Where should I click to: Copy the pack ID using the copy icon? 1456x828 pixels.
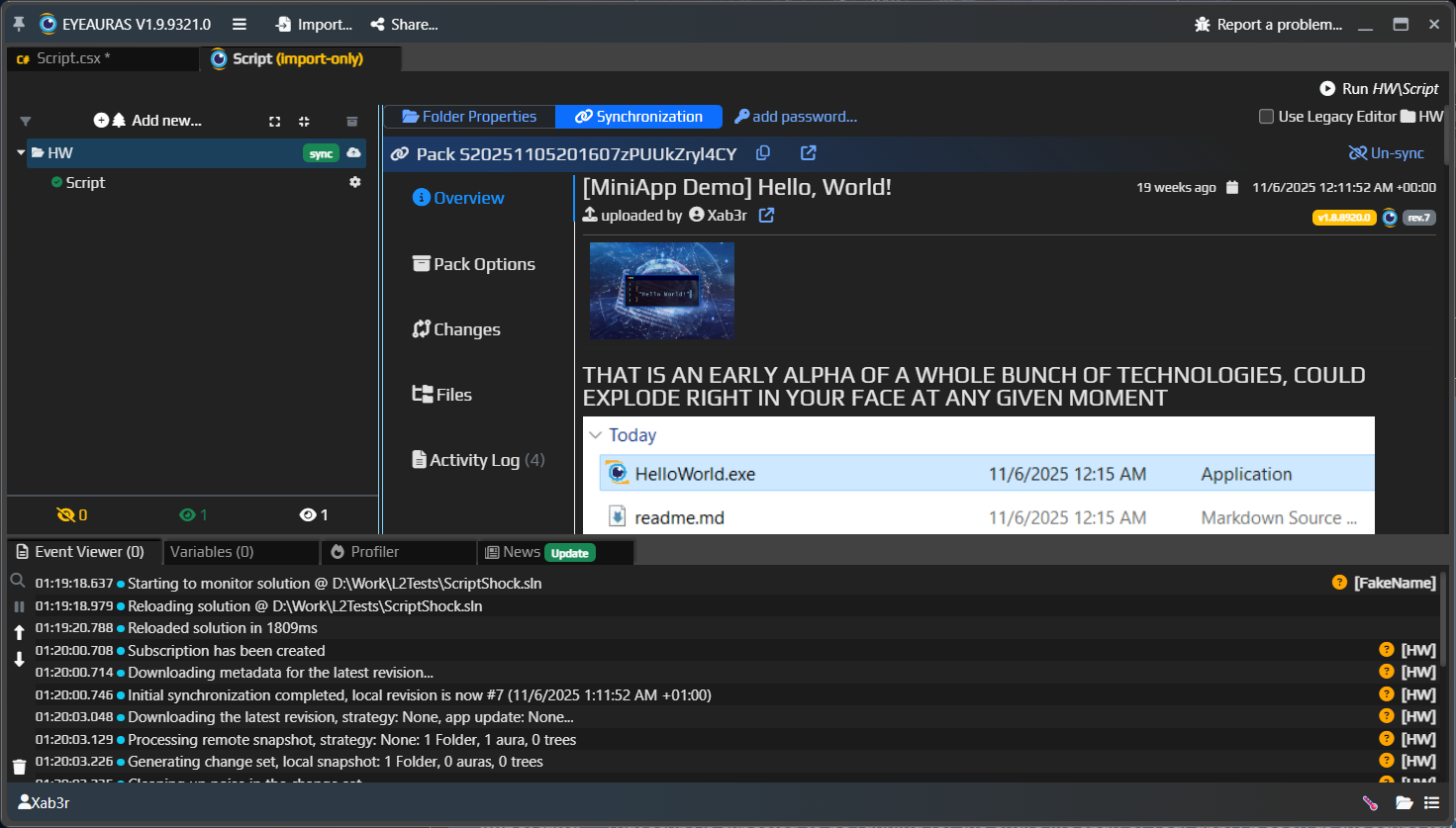click(x=763, y=153)
